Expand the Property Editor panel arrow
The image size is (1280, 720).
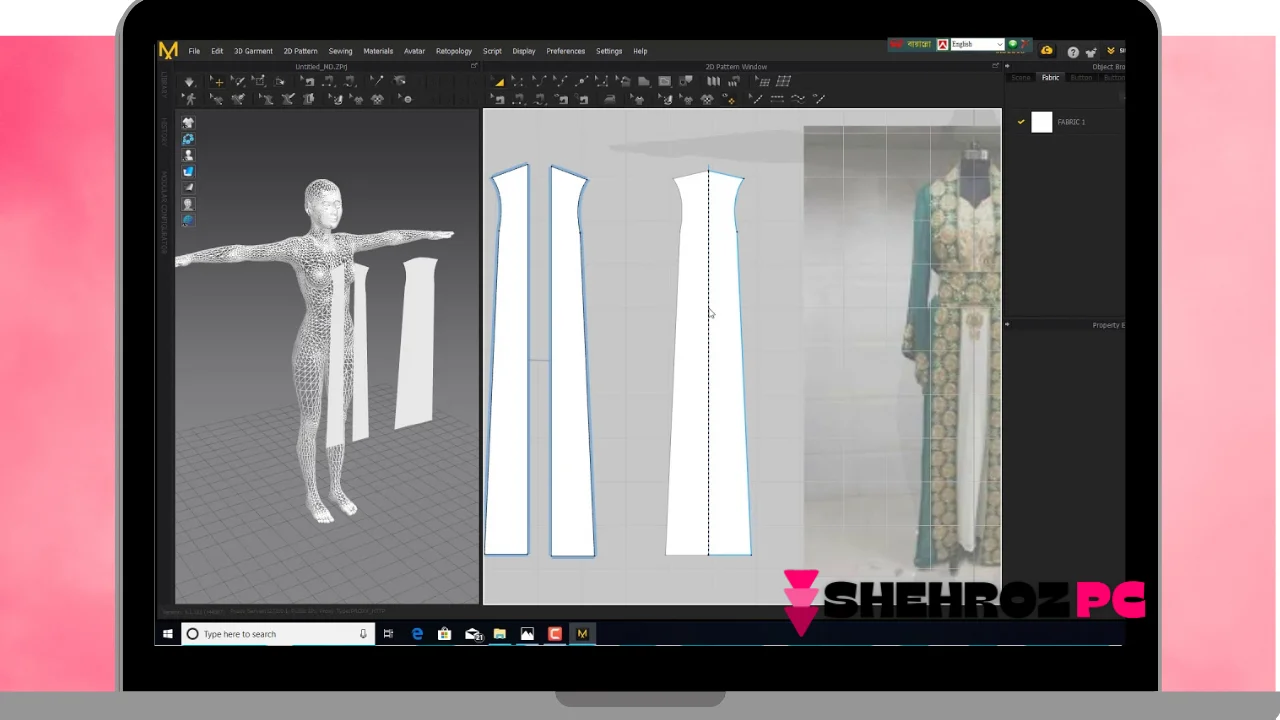pos(1007,324)
